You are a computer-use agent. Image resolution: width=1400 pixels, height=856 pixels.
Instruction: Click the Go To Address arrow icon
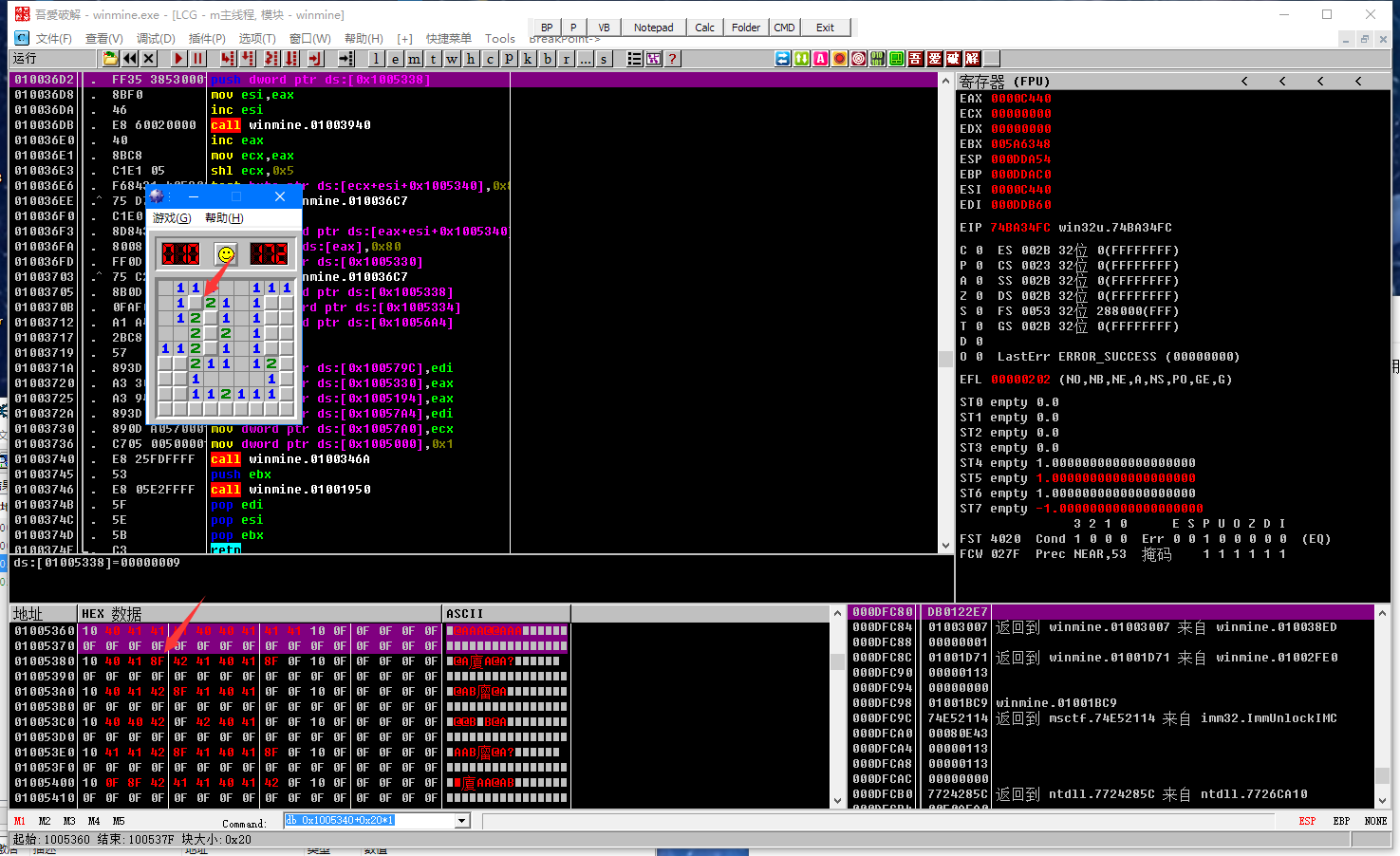[346, 58]
